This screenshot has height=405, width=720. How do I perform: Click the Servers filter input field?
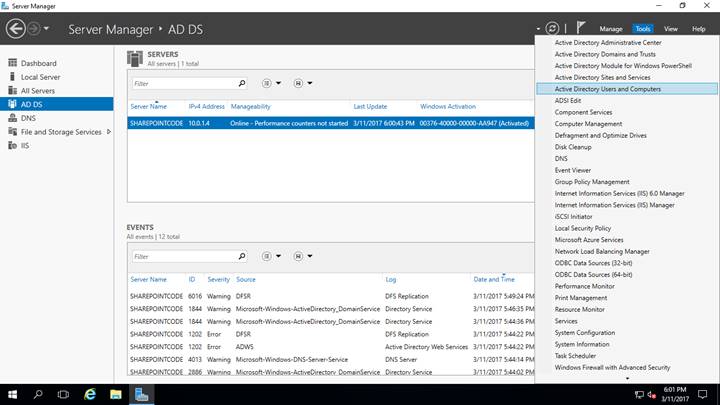click(x=185, y=84)
